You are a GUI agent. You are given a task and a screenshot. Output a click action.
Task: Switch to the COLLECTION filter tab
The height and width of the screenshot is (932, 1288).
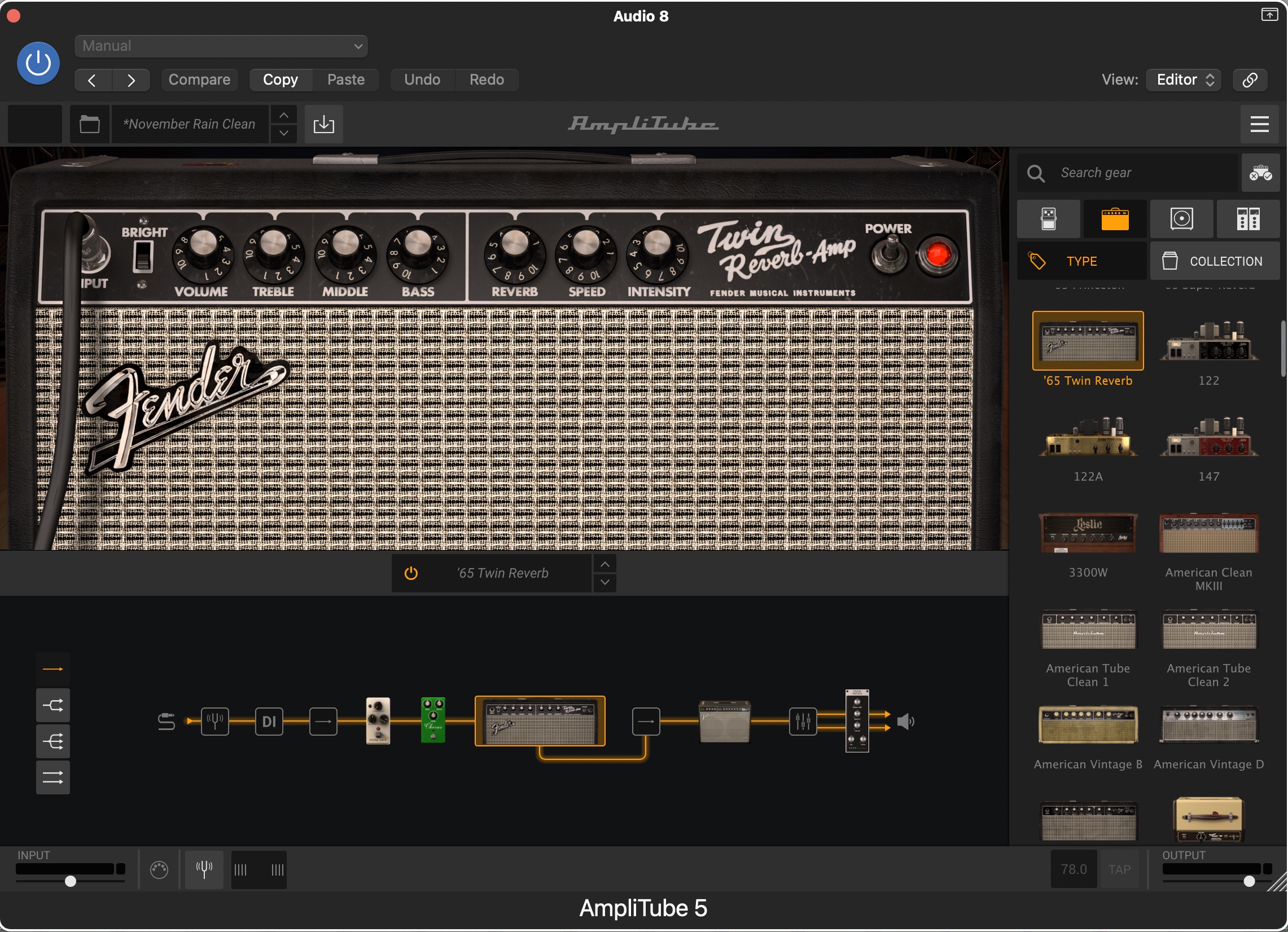pyautogui.click(x=1215, y=261)
